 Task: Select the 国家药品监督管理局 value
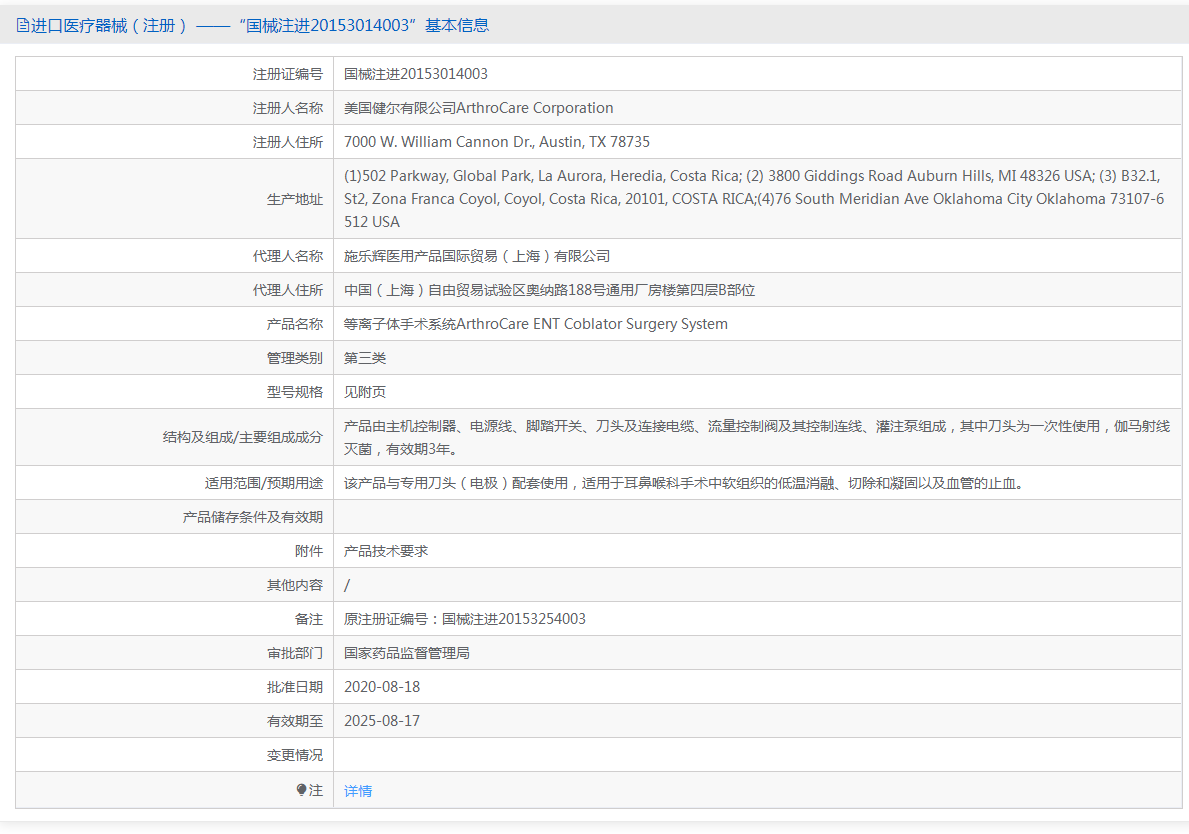tap(406, 653)
